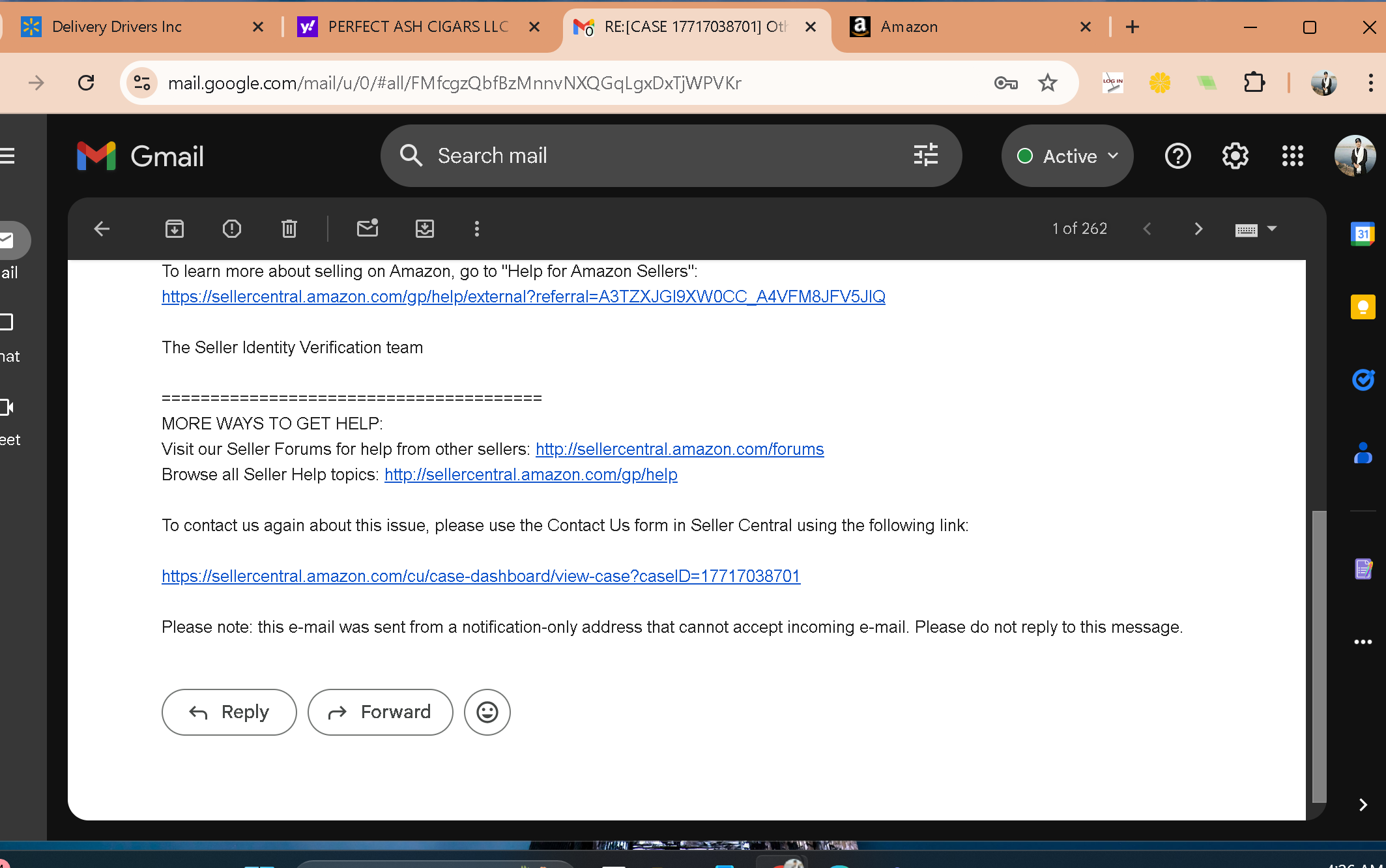Open Google Contacts side panel
Image resolution: width=1386 pixels, height=868 pixels.
tap(1363, 453)
